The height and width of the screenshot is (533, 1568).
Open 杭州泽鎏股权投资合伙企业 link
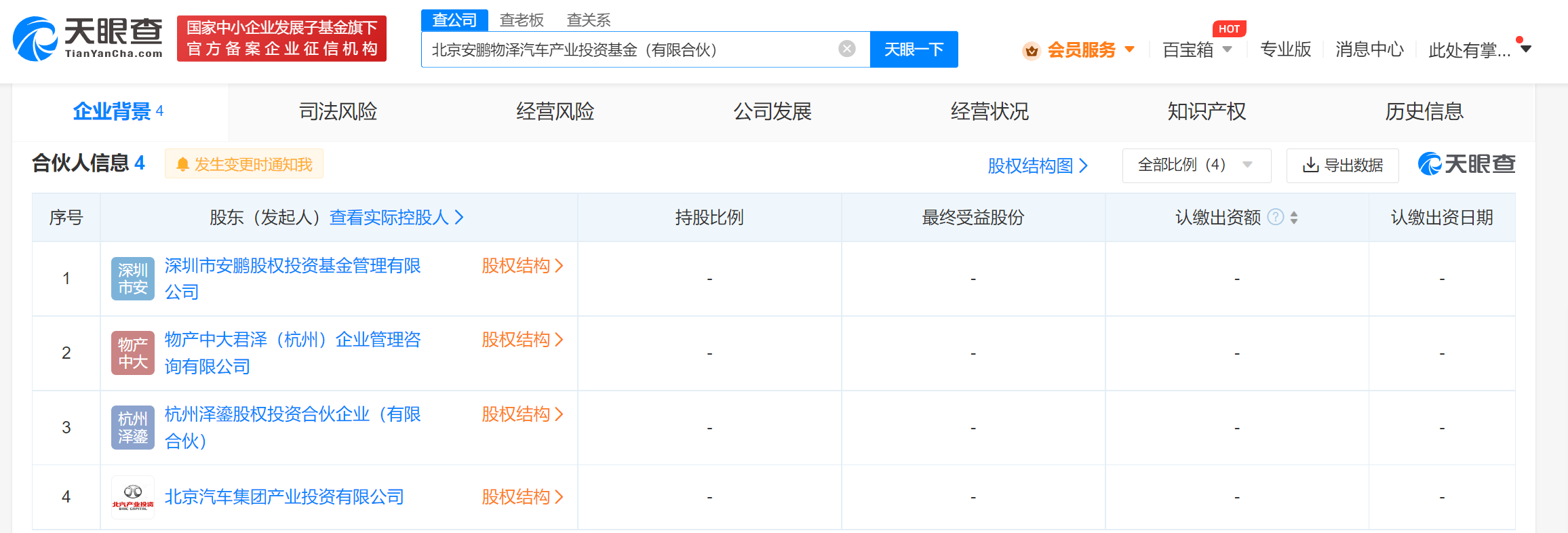293,428
